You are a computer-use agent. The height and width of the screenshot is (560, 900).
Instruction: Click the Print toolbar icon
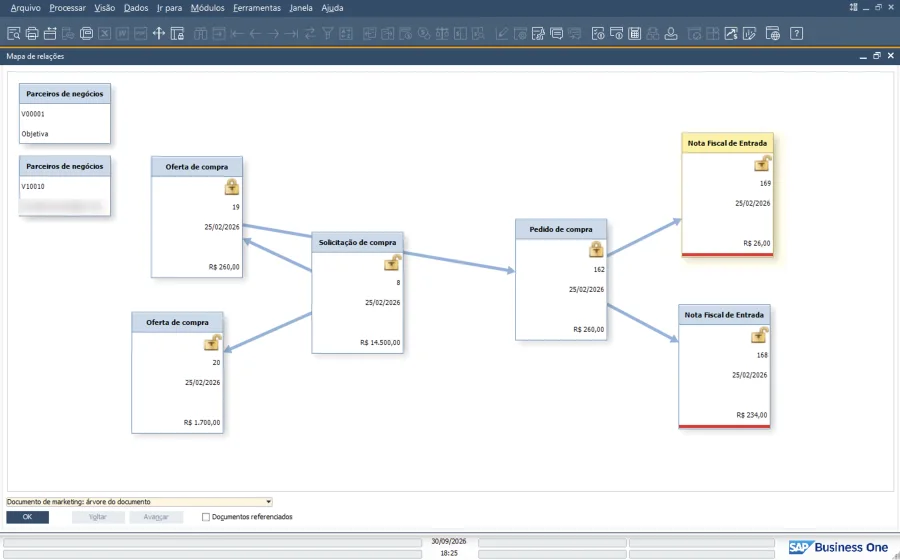(x=32, y=34)
